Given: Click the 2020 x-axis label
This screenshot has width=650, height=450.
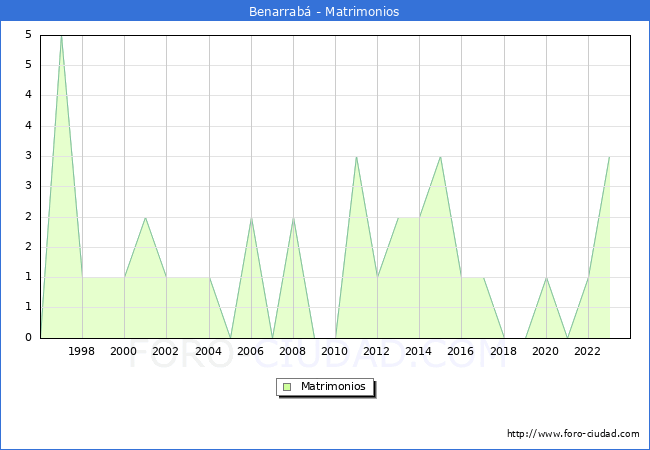Looking at the screenshot, I should 546,351.
